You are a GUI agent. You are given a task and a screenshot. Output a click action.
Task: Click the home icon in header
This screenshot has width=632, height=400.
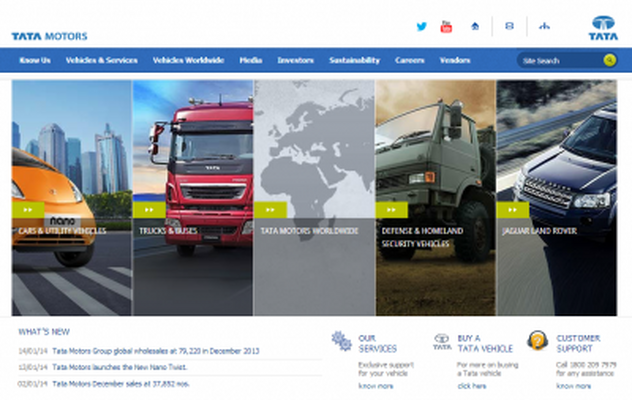click(x=475, y=26)
